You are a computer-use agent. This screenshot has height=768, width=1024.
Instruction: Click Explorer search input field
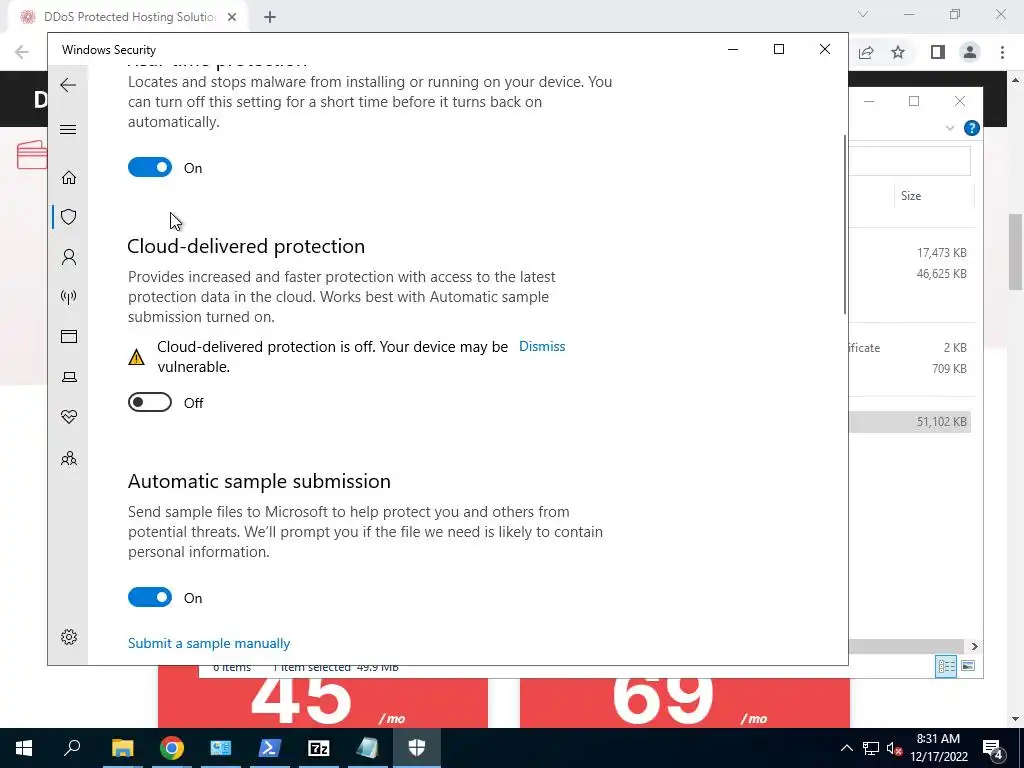[909, 161]
